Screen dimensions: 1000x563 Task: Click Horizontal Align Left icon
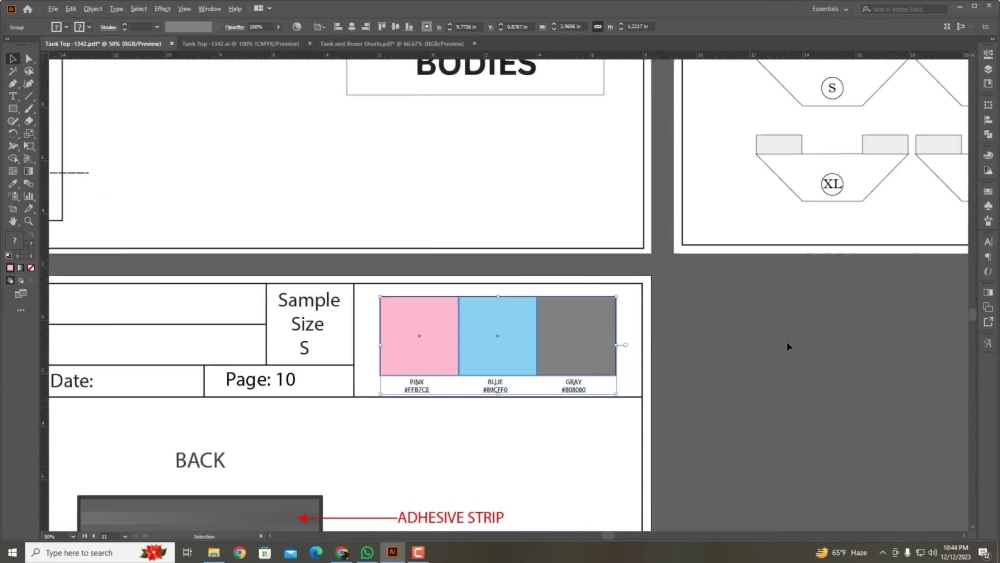click(x=338, y=27)
